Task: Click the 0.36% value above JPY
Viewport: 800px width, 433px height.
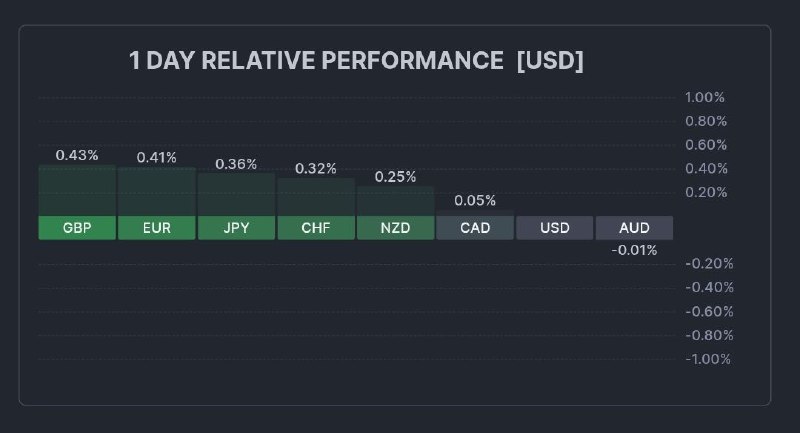Action: [236, 164]
